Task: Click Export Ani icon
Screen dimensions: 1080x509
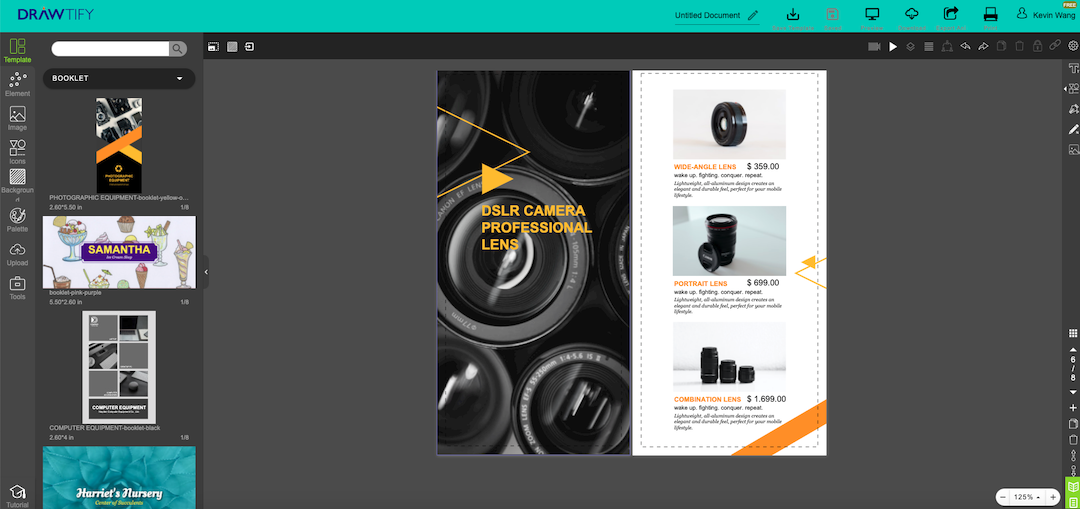Action: tap(951, 15)
